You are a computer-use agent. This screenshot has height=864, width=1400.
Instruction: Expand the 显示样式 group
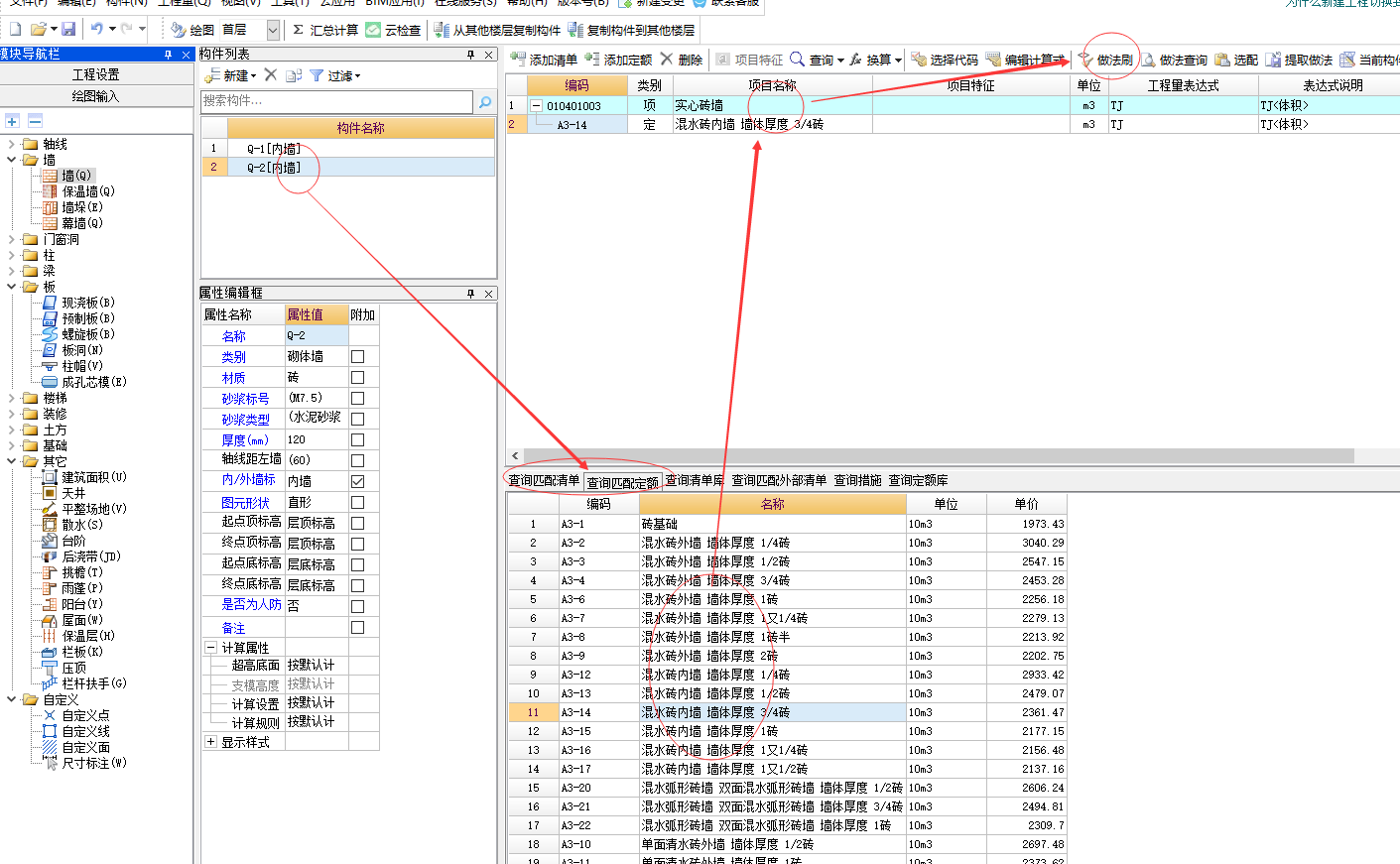(210, 741)
